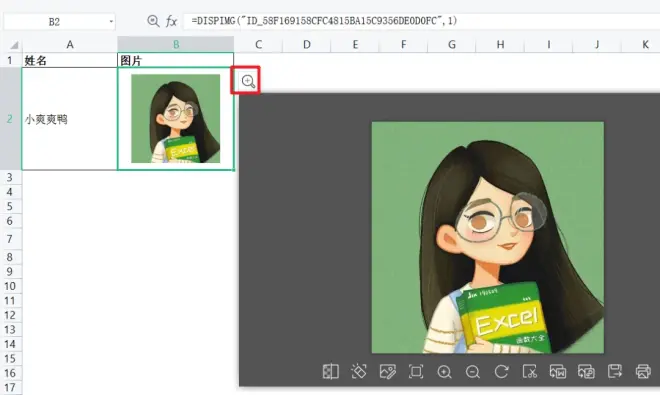Save the image with export icon
The width and height of the screenshot is (660, 395).
click(x=615, y=371)
